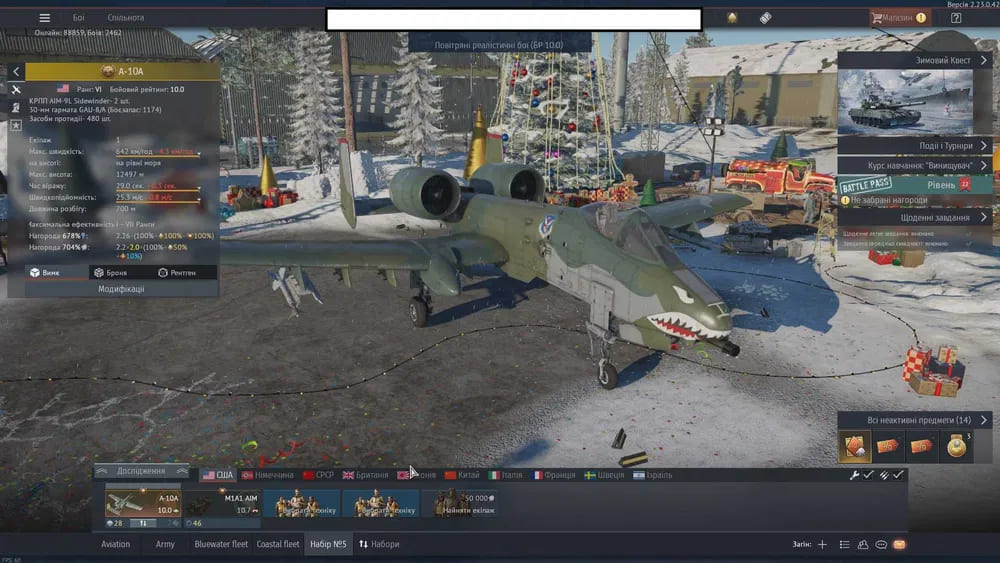Select the Army preset tab
The width and height of the screenshot is (1000, 563).
coord(165,545)
